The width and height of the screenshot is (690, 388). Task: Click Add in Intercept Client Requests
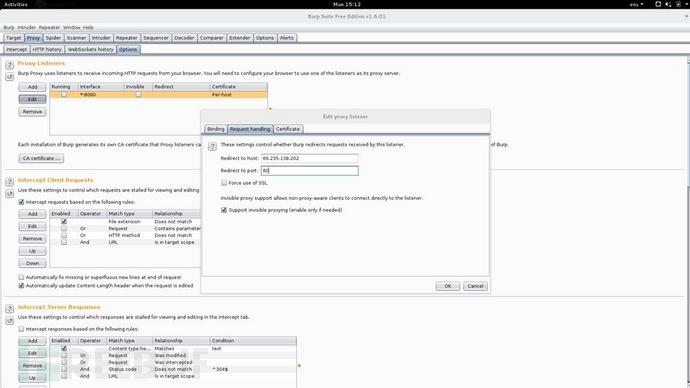coord(33,214)
